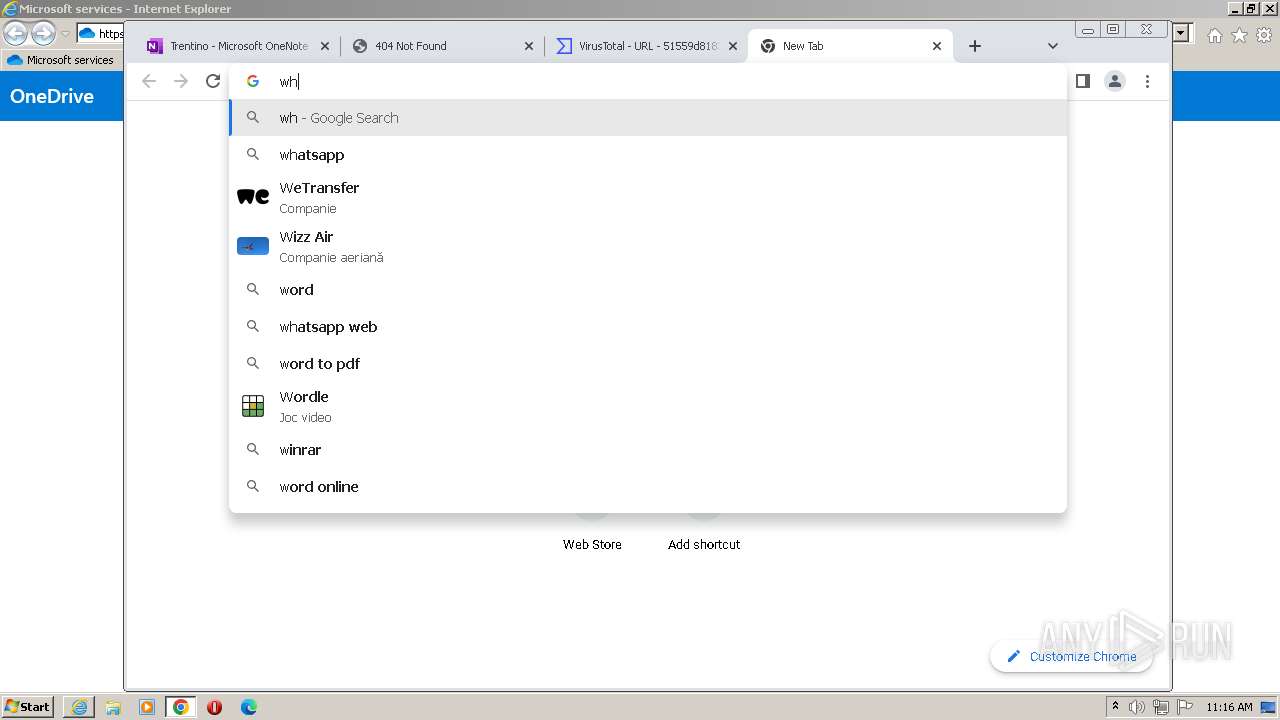This screenshot has height=720, width=1280.
Task: Expand the Chrome tab search chevron
Action: coord(1052,46)
